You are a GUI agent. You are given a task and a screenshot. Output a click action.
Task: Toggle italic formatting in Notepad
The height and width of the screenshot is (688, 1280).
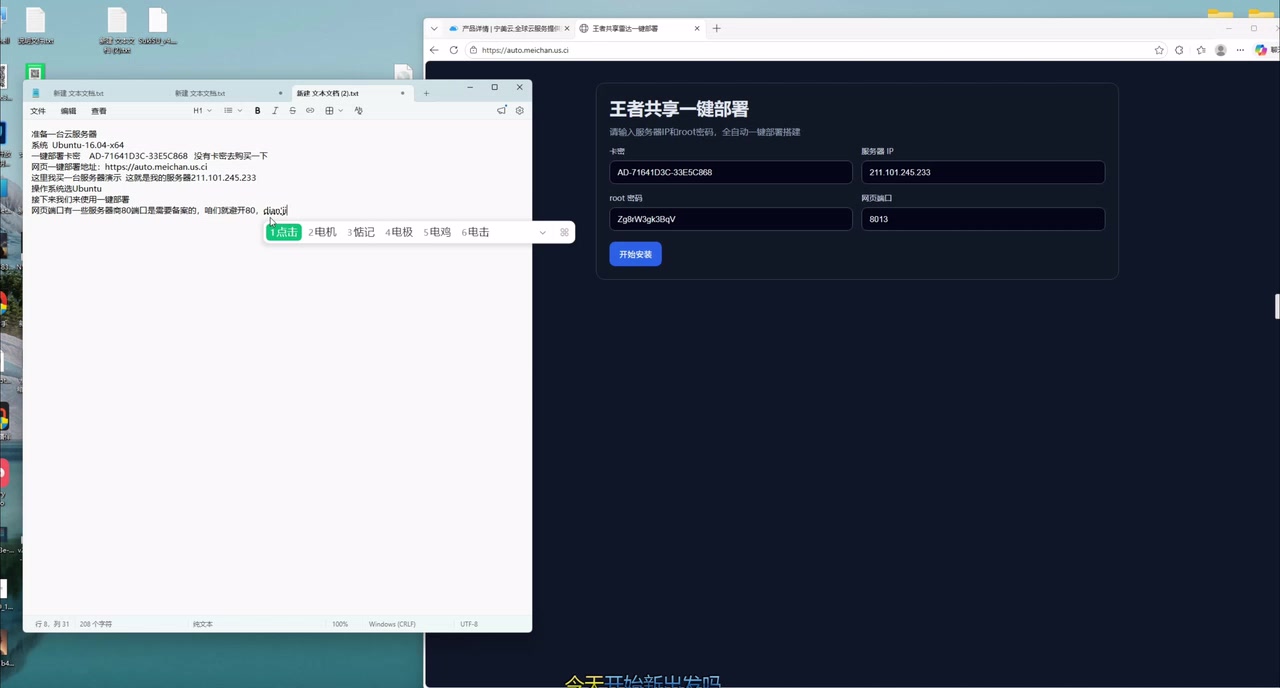tap(275, 111)
